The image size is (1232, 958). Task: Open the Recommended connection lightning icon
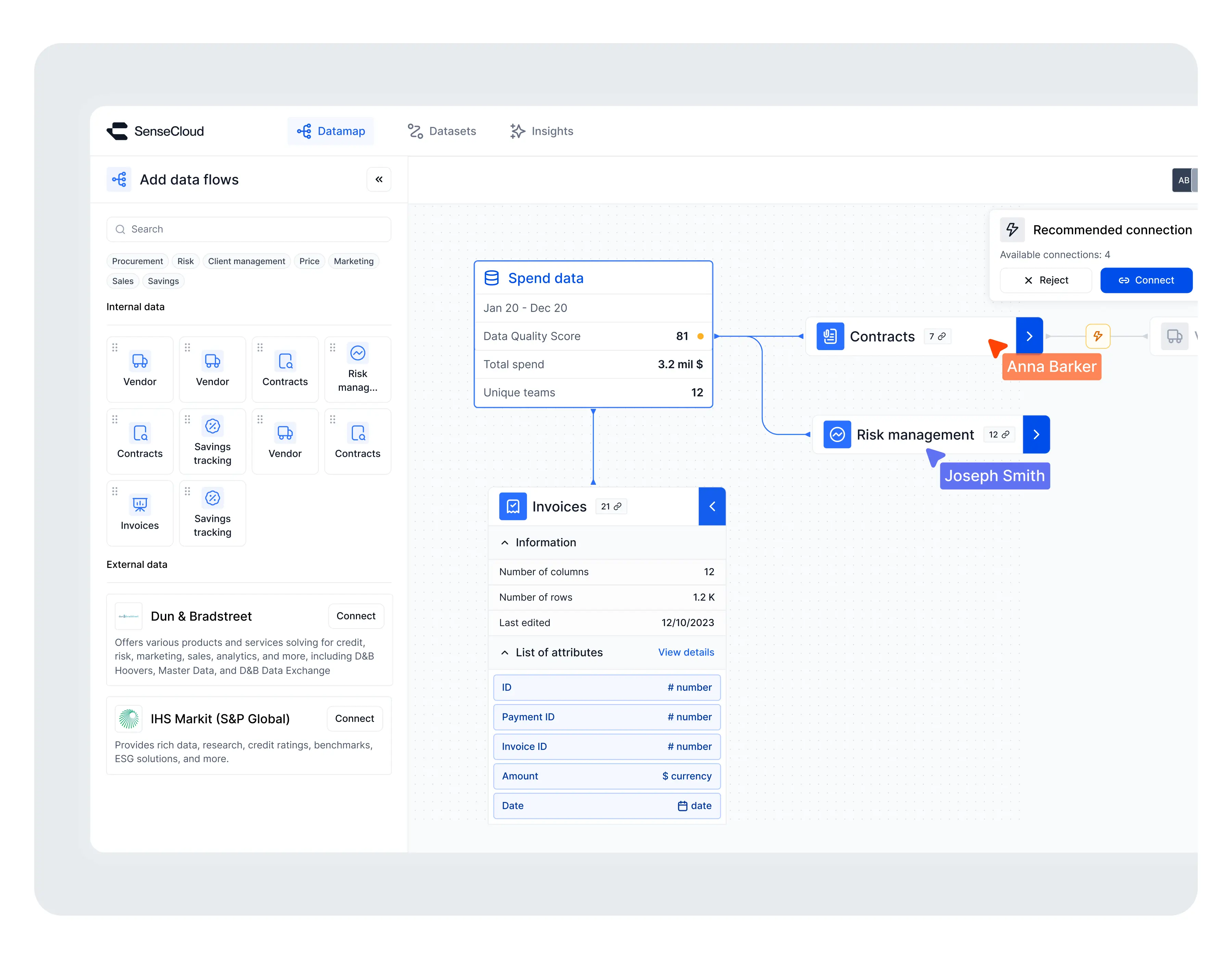1012,230
